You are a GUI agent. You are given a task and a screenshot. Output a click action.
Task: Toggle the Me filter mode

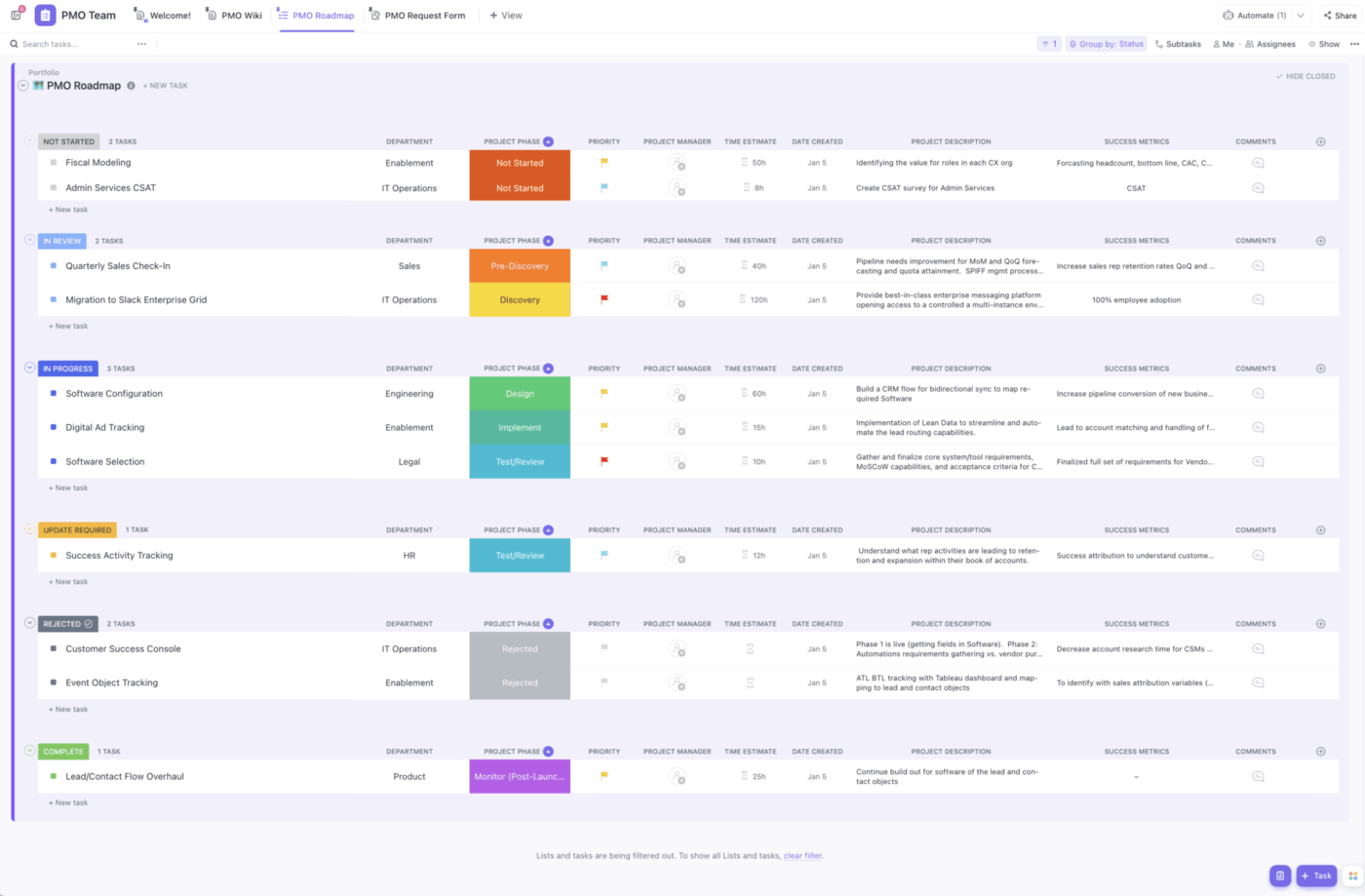tap(1223, 43)
